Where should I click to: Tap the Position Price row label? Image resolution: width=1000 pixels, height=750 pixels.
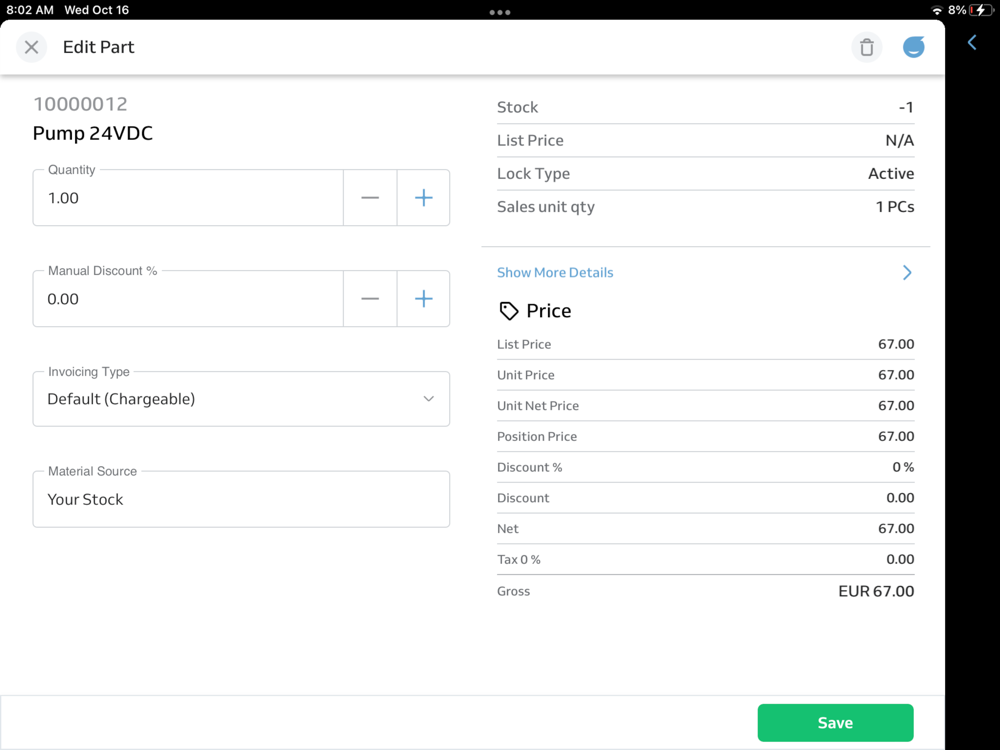point(536,436)
